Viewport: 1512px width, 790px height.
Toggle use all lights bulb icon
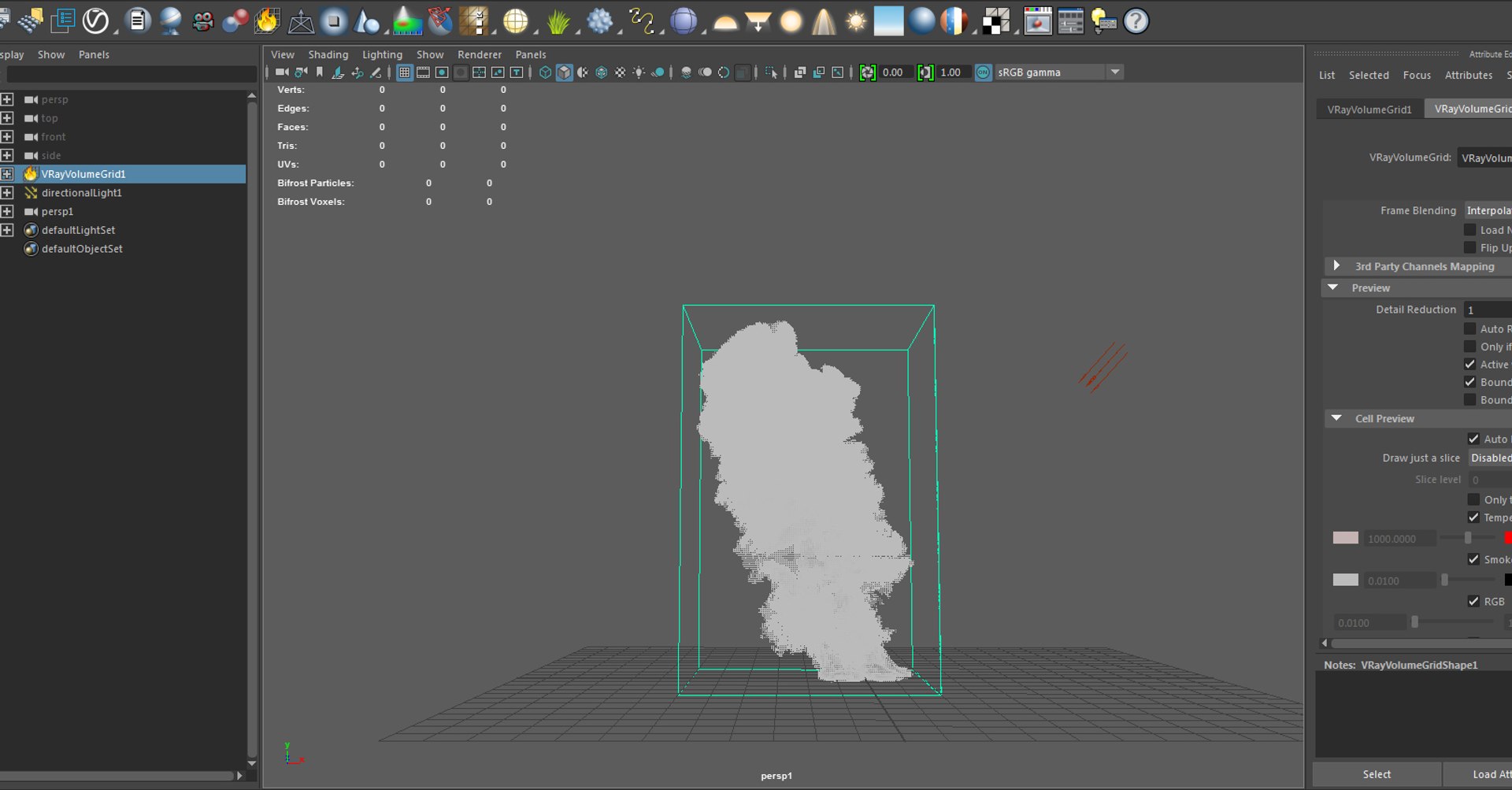click(x=639, y=72)
